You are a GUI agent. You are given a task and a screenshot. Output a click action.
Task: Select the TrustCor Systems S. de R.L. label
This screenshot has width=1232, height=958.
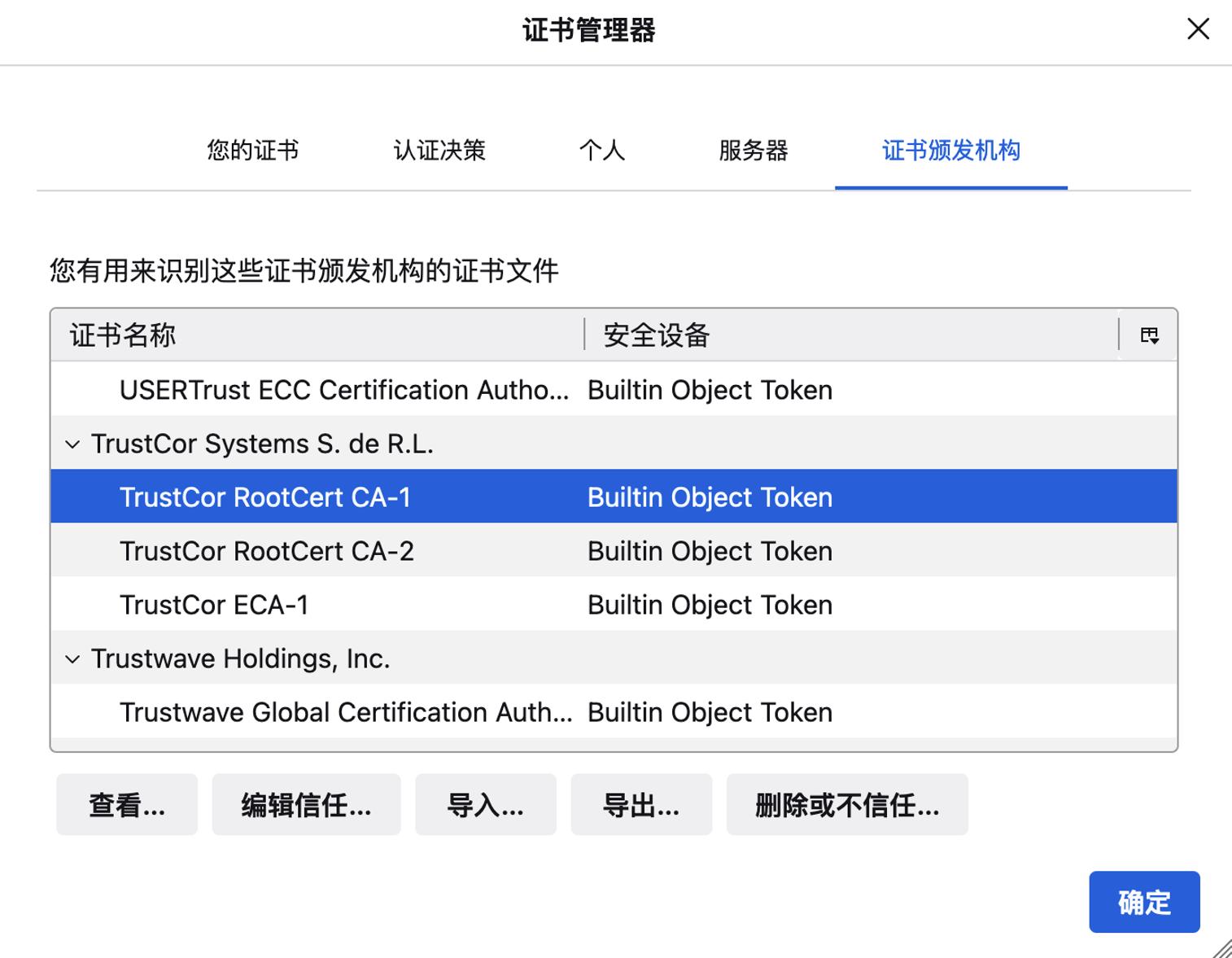pos(262,444)
